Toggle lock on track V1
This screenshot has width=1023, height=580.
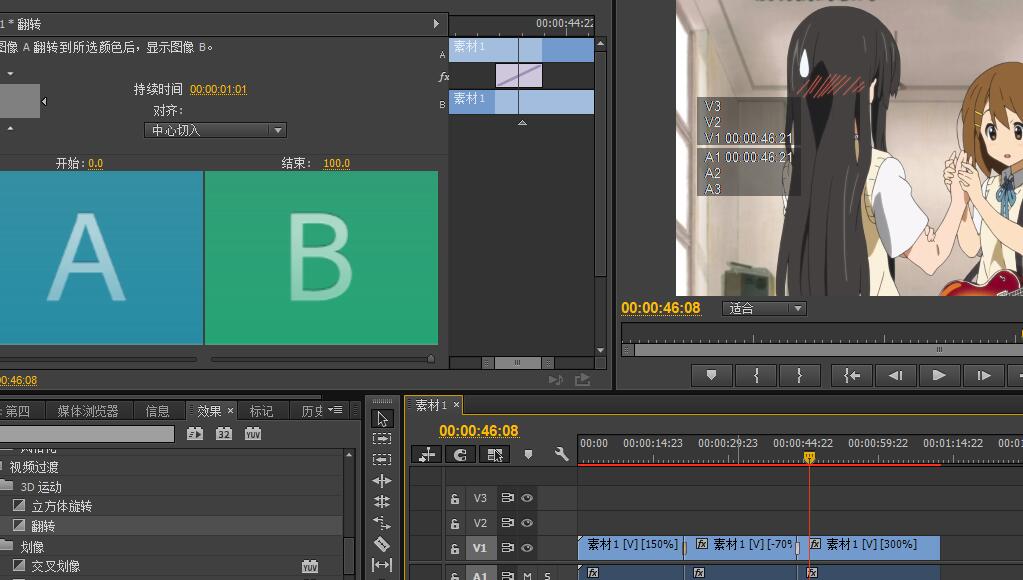click(x=454, y=549)
